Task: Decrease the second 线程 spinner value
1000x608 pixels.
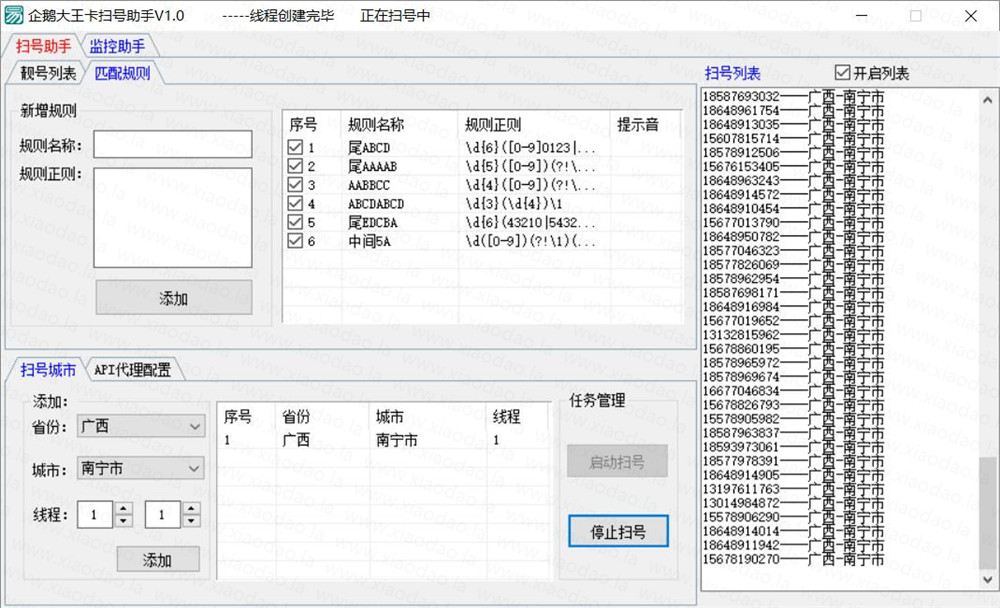Action: (188, 521)
